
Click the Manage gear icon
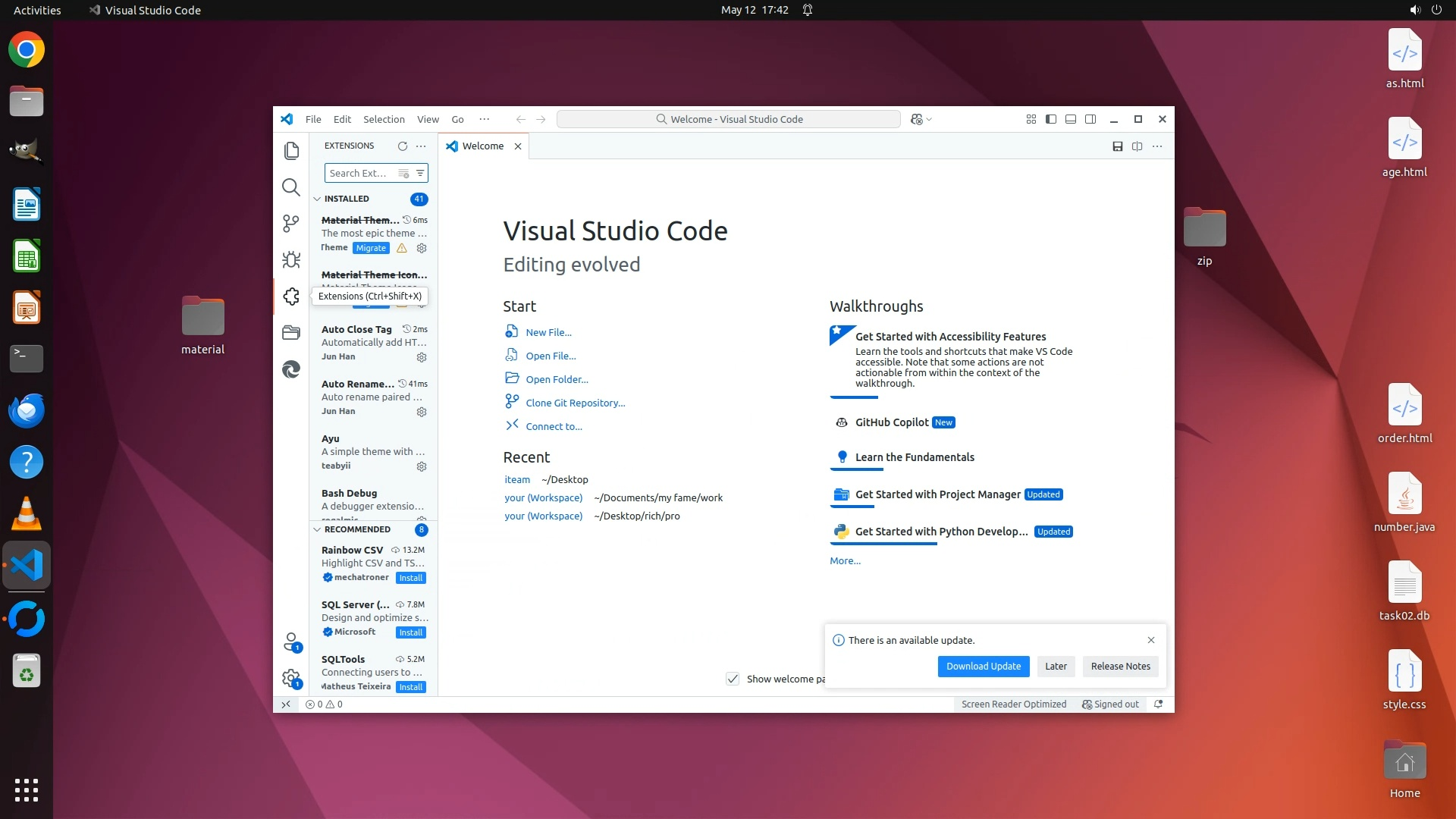[x=291, y=678]
